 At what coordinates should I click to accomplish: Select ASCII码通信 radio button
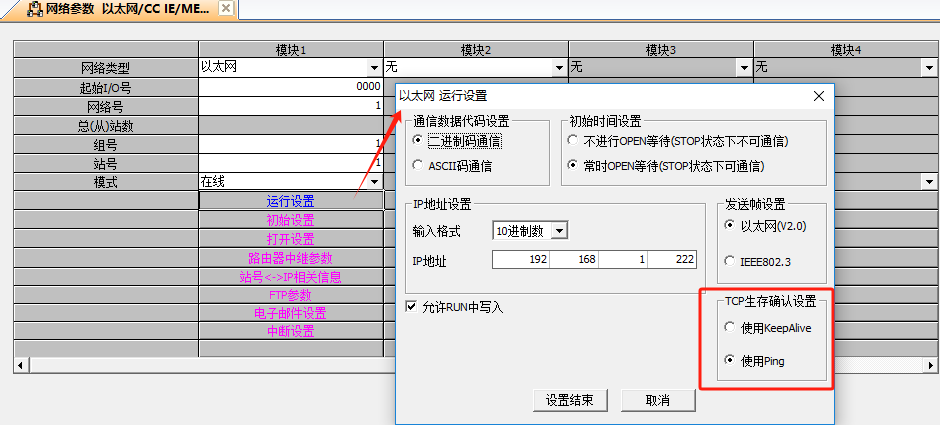coord(418,166)
